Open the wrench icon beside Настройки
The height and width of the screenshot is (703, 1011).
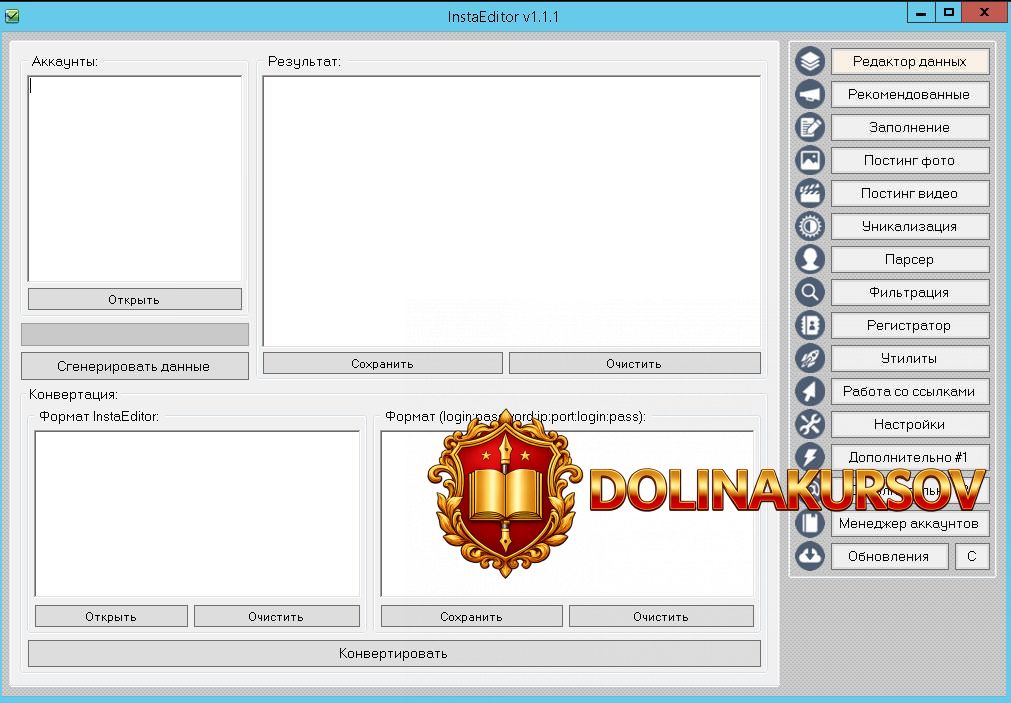(x=810, y=424)
